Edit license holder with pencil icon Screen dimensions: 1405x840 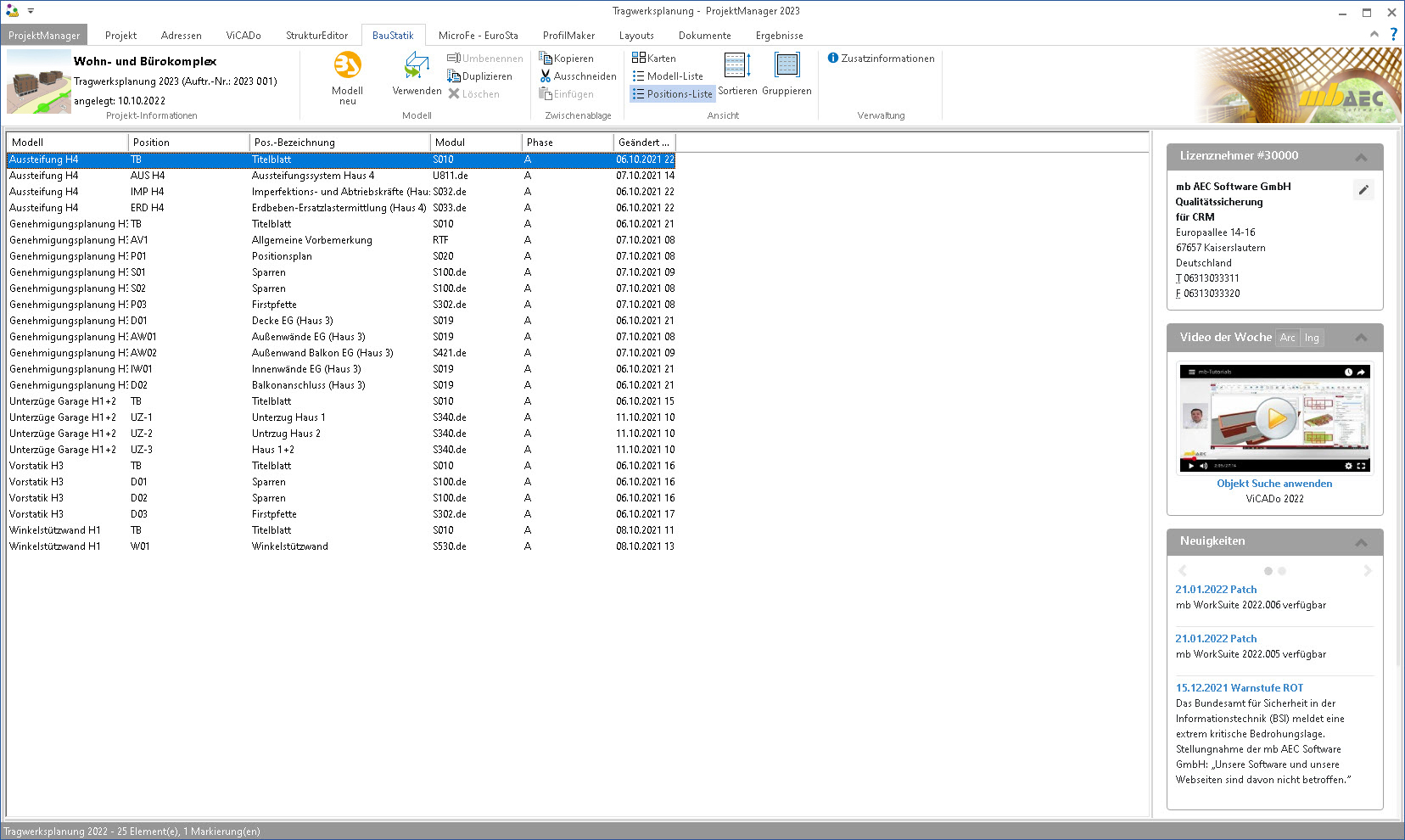point(1363,190)
